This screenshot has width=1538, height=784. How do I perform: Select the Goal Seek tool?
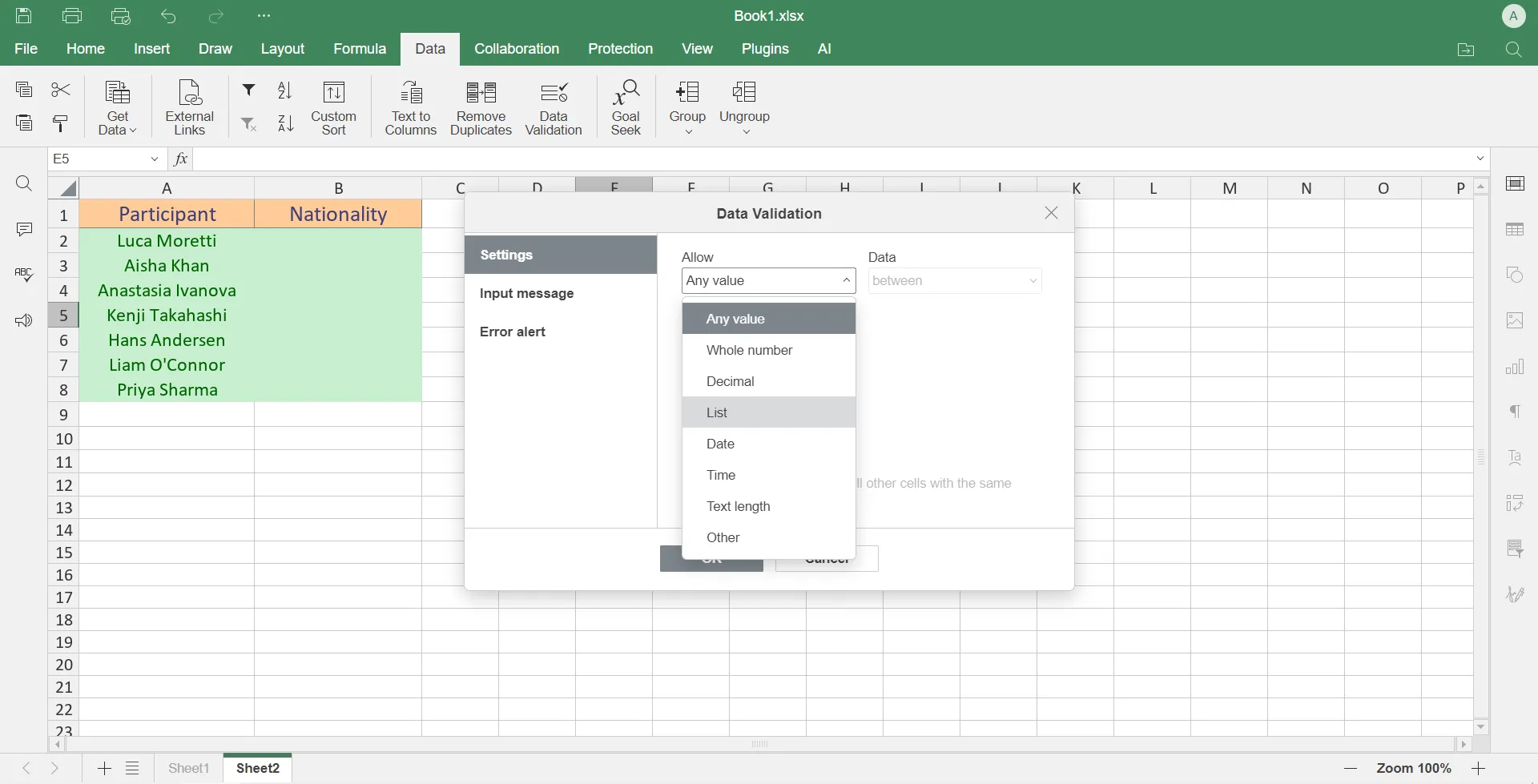point(626,107)
